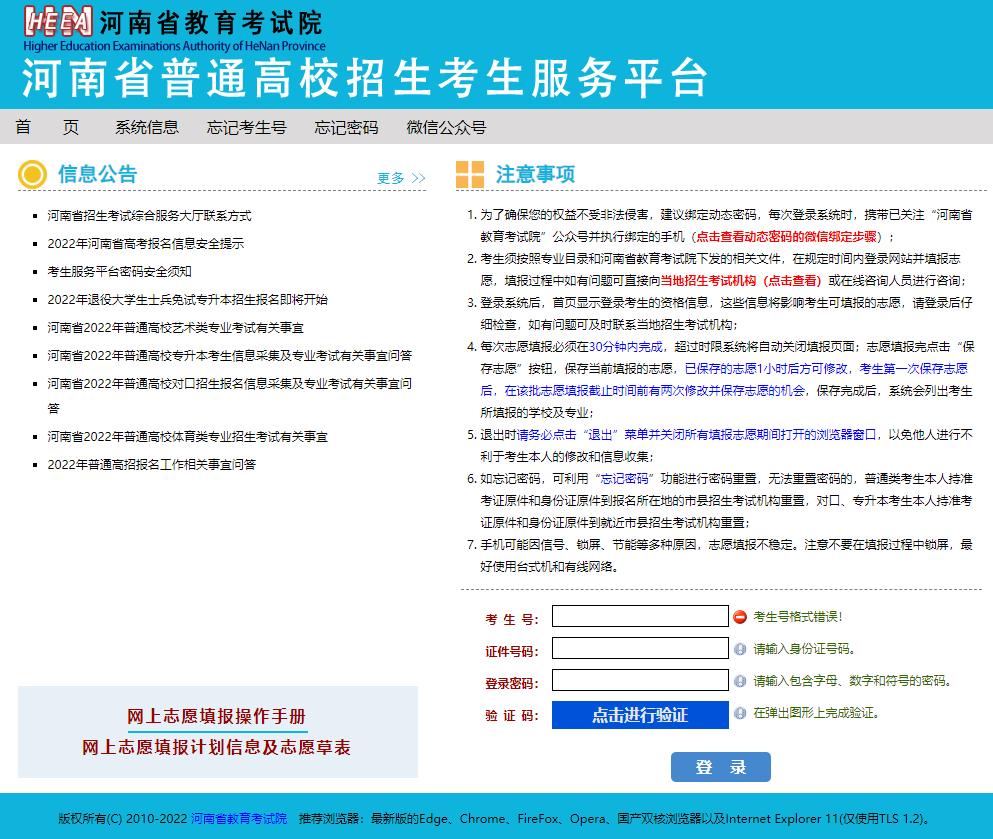Click the 点击进行验证 verification button

pyautogui.click(x=640, y=715)
